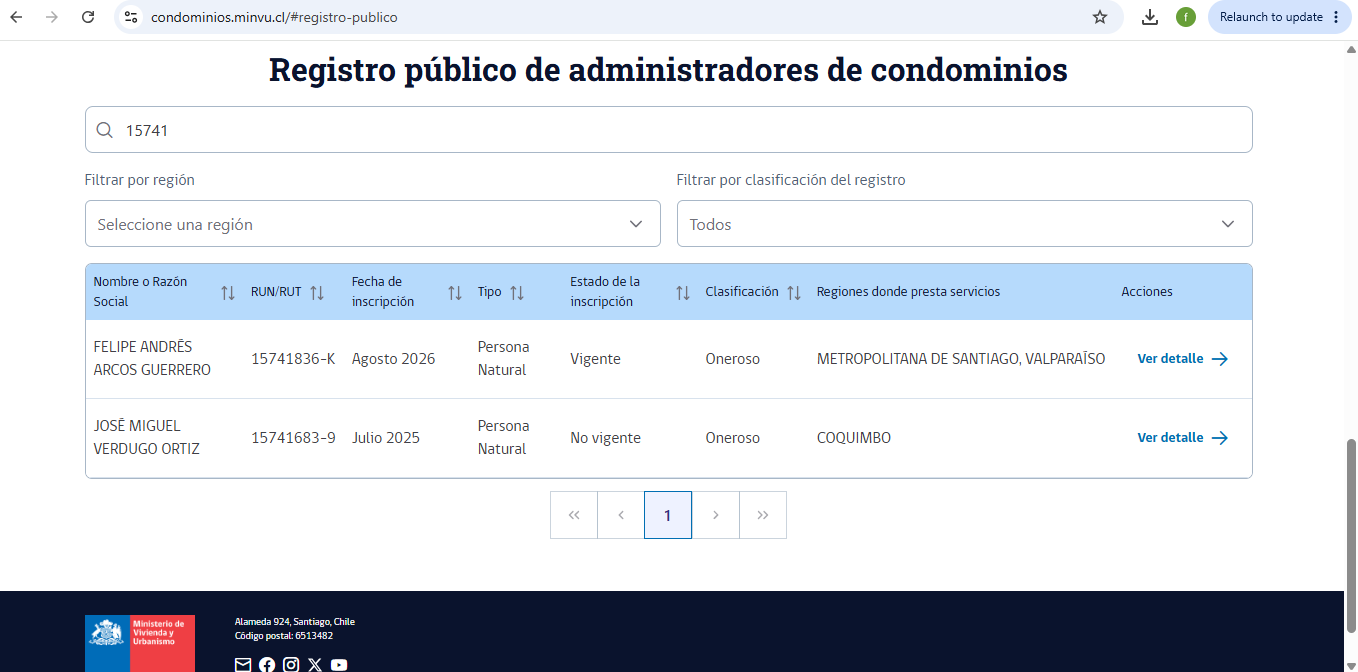Bookmark this page with the star icon

1100,17
